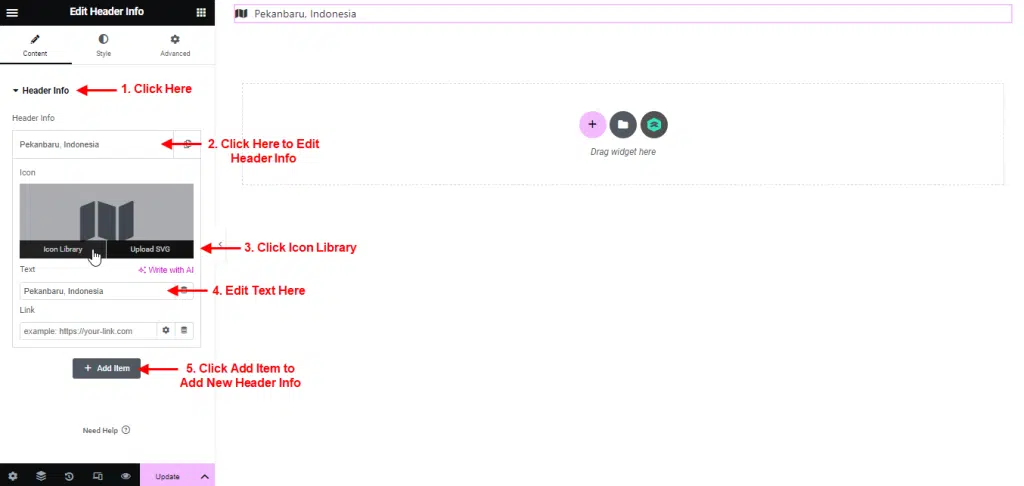Image resolution: width=1024 pixels, height=486 pixels.
Task: Click the Drag widget here text
Action: point(623,152)
